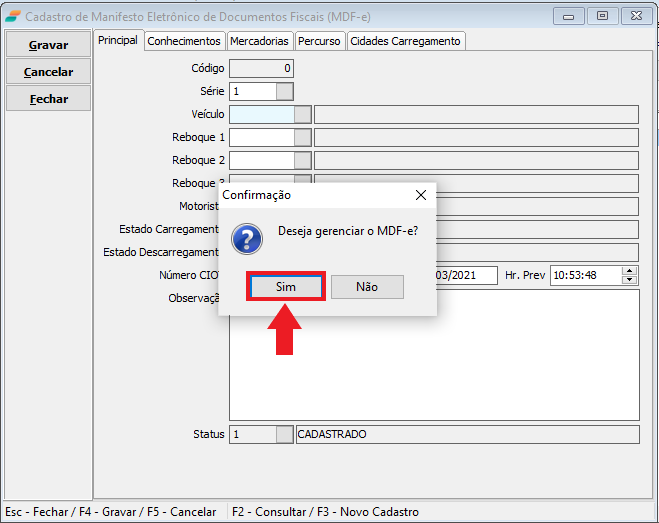Image resolution: width=659 pixels, height=523 pixels.
Task: Click the Não button in confirmation dialog
Action: [x=367, y=287]
